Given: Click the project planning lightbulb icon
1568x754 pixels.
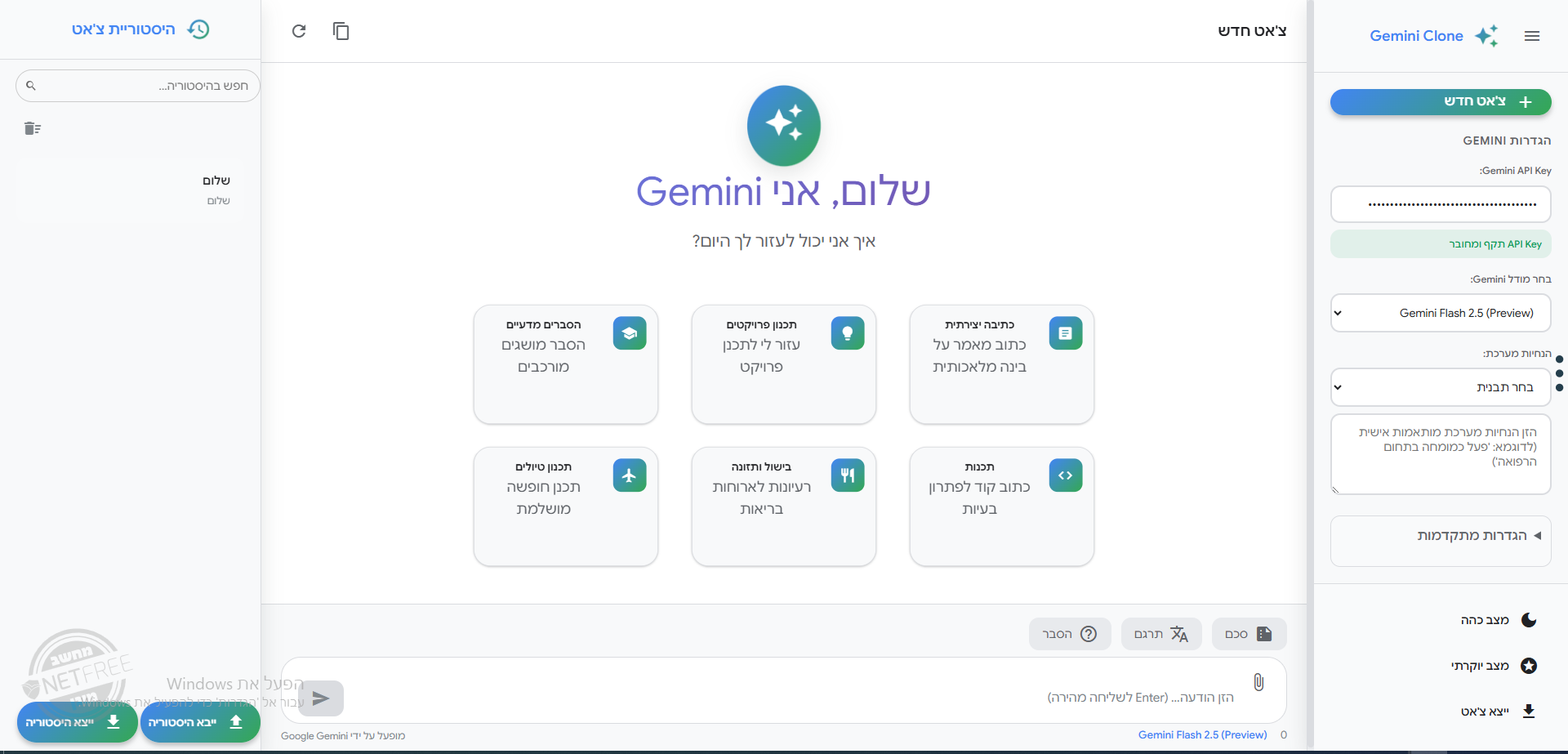Looking at the screenshot, I should click(x=847, y=333).
